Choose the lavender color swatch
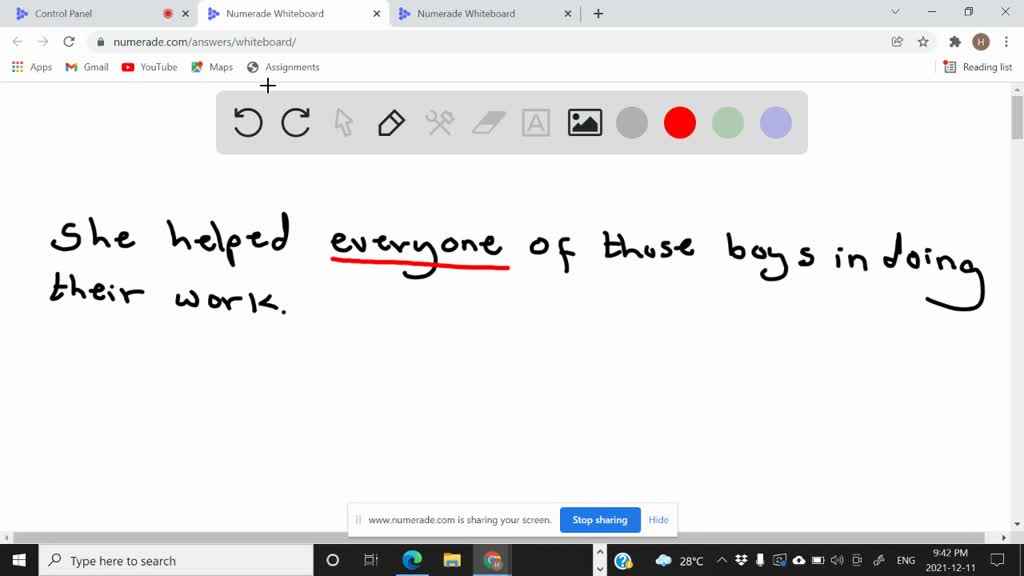1024x576 pixels. click(776, 123)
